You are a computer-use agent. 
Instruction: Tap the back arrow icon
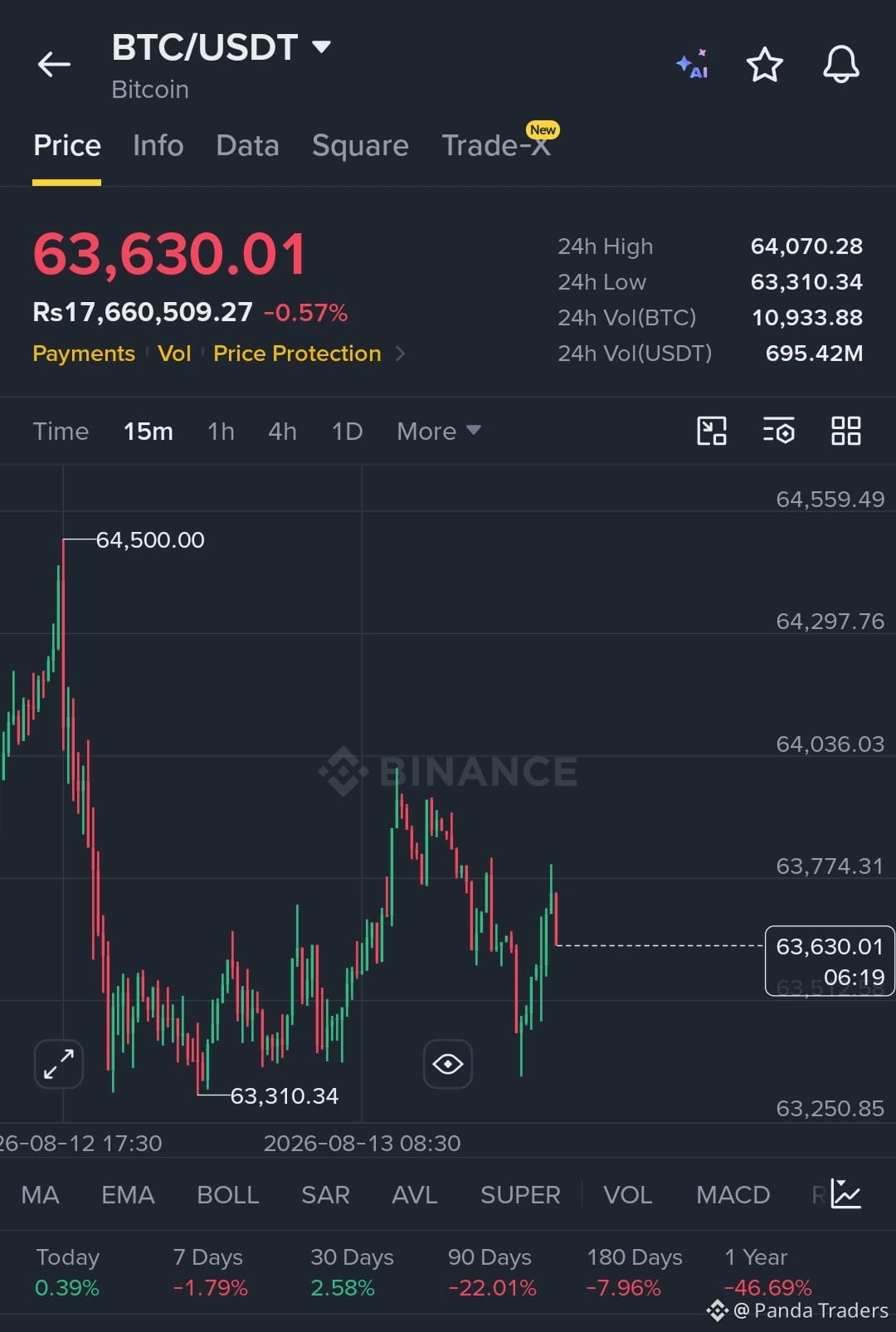click(x=54, y=64)
